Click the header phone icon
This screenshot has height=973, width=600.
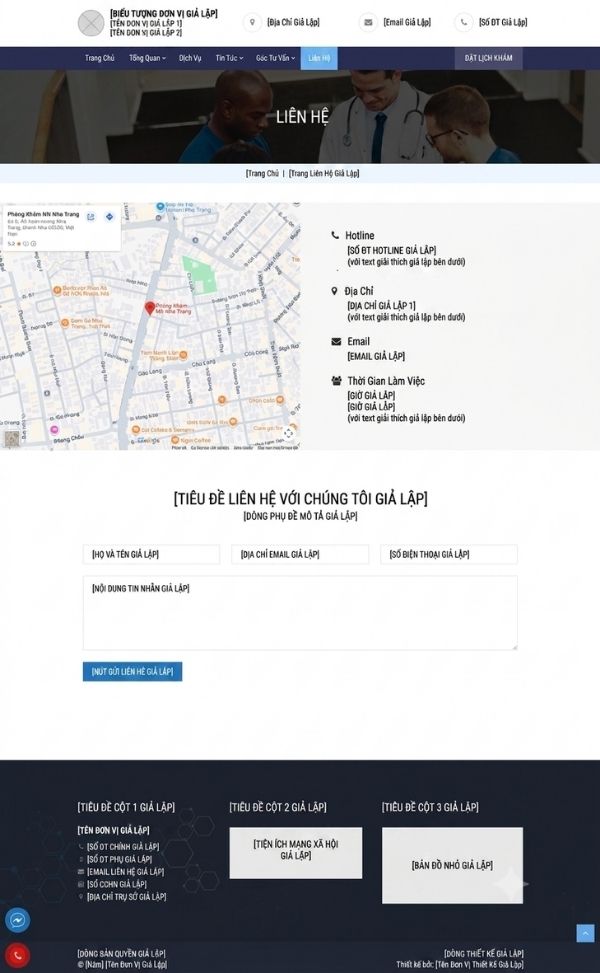pos(463,22)
